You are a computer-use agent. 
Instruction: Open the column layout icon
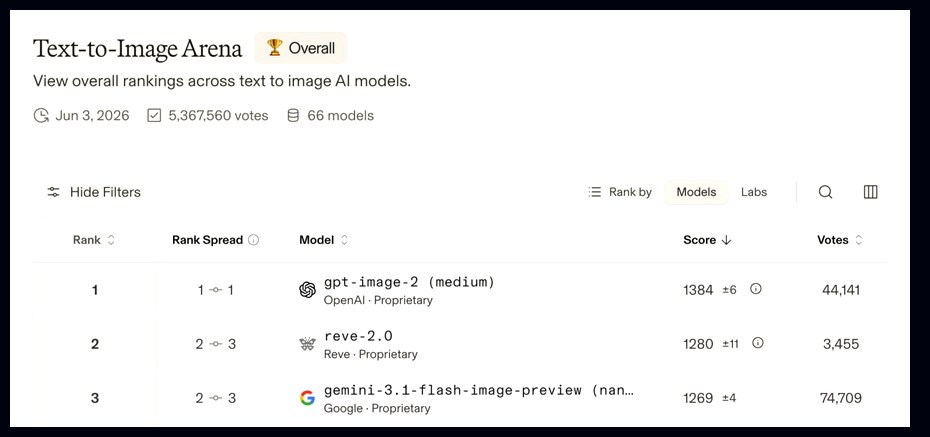coord(870,192)
